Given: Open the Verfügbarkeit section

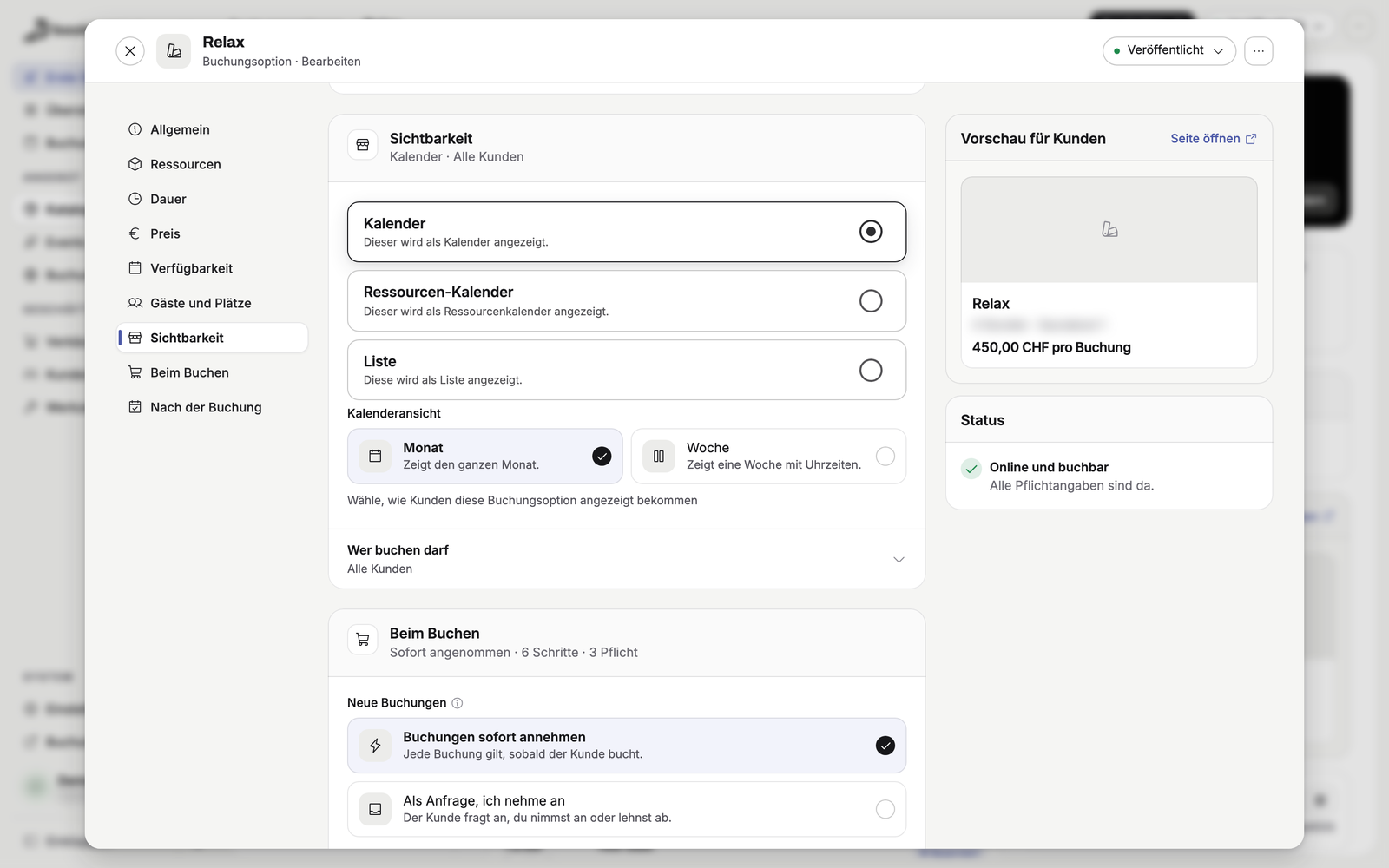Looking at the screenshot, I should [x=213, y=268].
